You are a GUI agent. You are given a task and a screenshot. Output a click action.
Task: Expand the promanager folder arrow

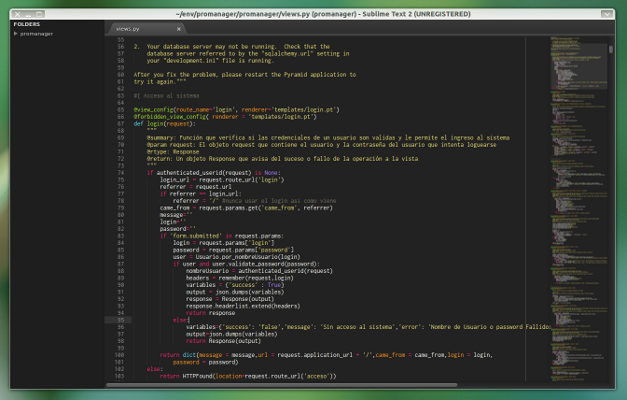click(16, 34)
